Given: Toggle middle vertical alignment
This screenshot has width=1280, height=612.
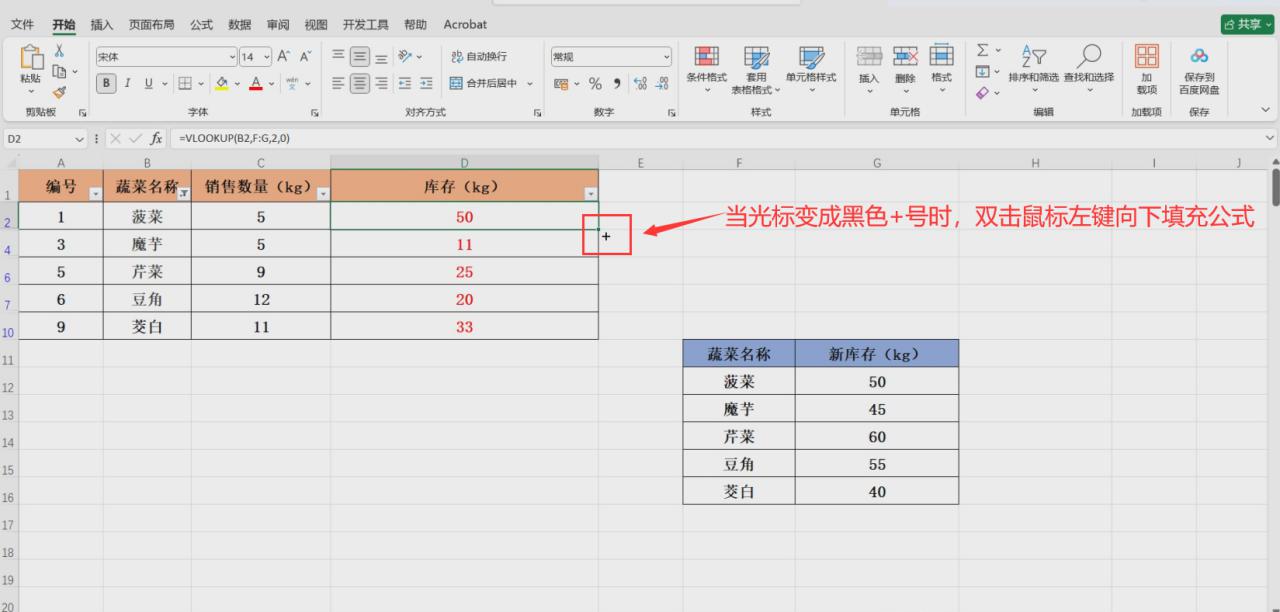Looking at the screenshot, I should pos(360,57).
